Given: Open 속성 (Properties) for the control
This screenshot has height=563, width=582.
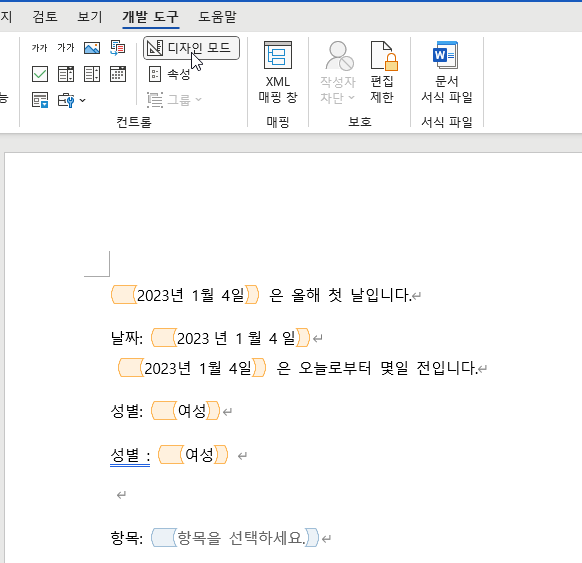Looking at the screenshot, I should click(169, 74).
